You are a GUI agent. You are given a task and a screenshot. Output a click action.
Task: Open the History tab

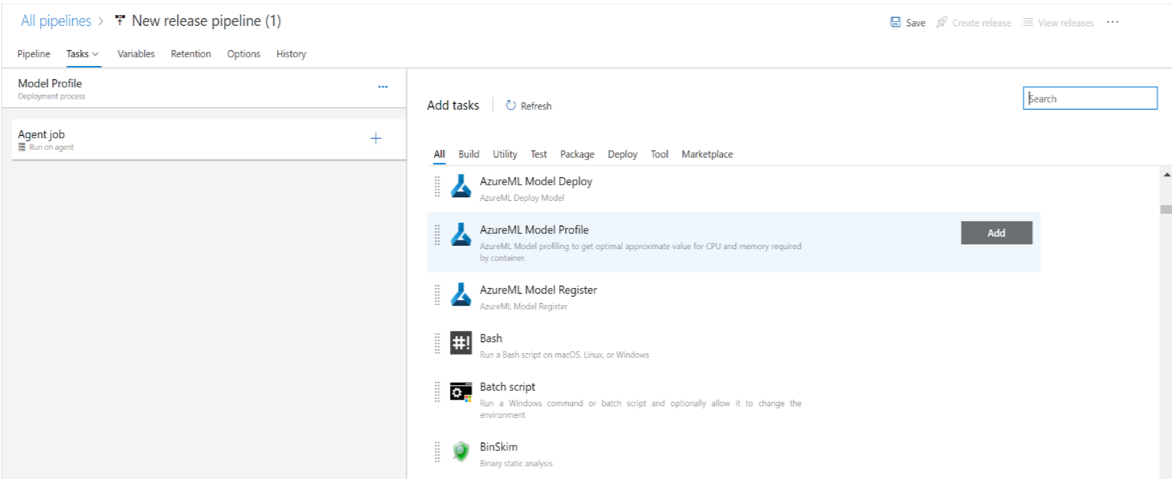click(291, 54)
